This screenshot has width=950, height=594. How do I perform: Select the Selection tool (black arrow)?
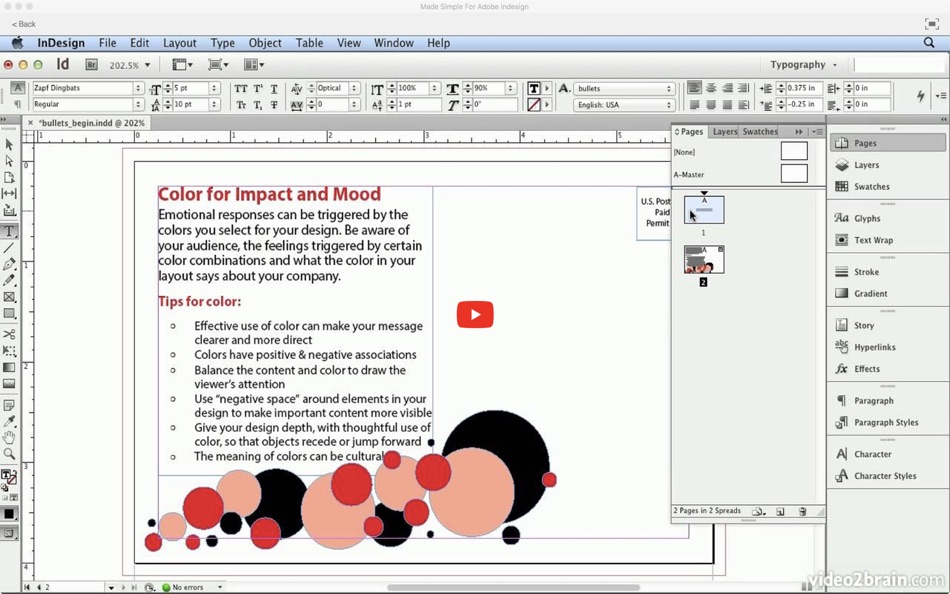click(9, 144)
